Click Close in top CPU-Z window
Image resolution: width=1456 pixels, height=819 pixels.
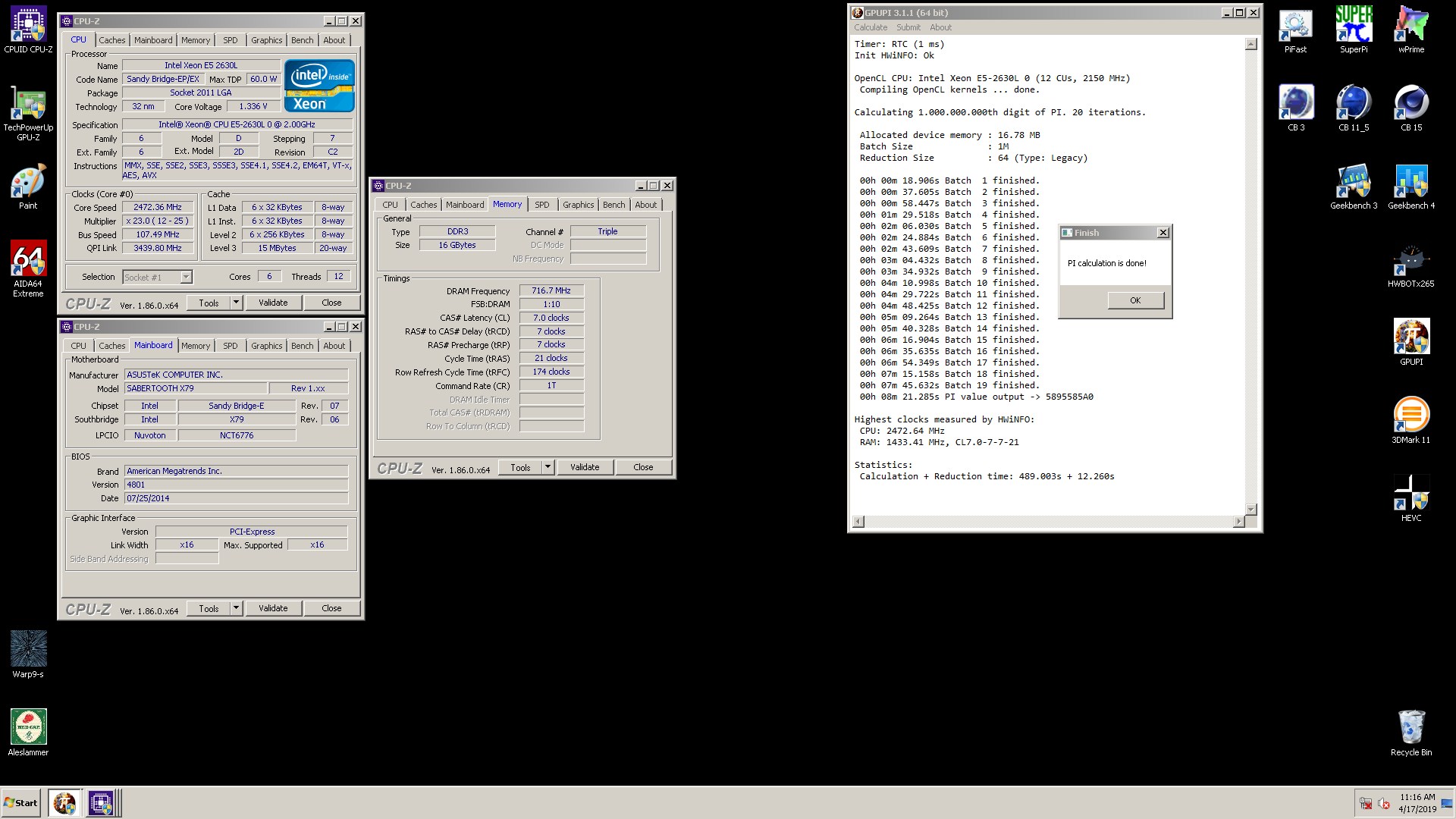[331, 303]
